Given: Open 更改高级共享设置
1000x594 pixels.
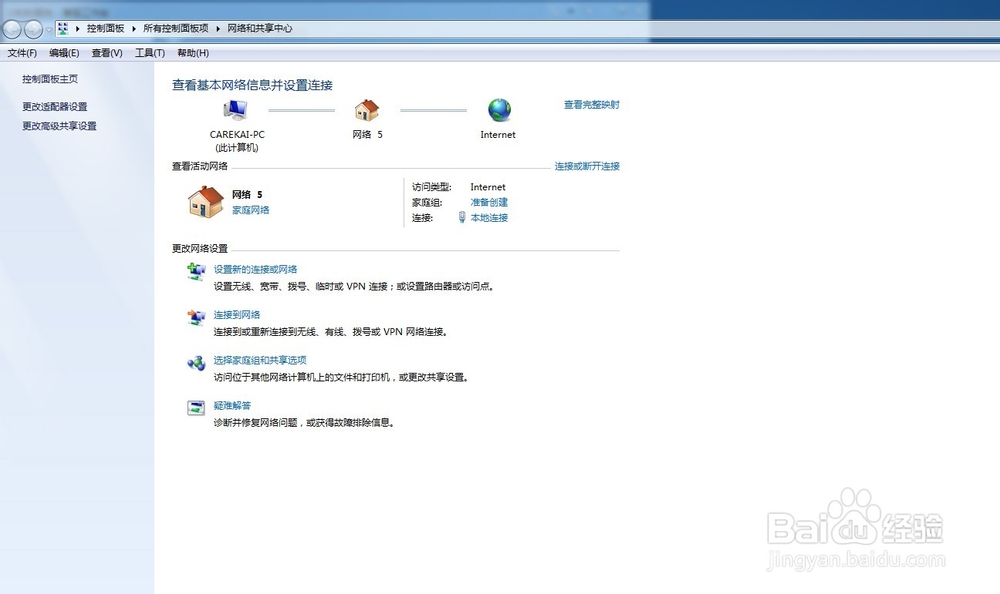Looking at the screenshot, I should (59, 126).
